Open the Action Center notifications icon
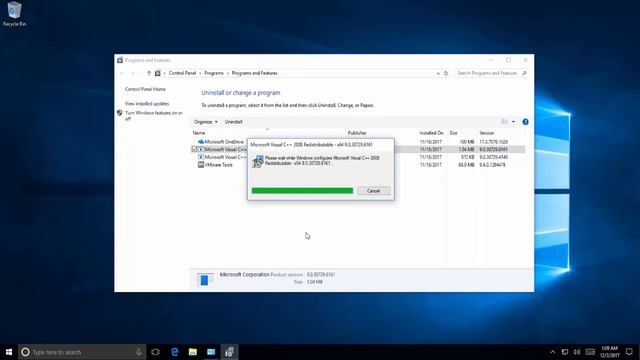Viewport: 640px width, 360px height. pyautogui.click(x=629, y=352)
